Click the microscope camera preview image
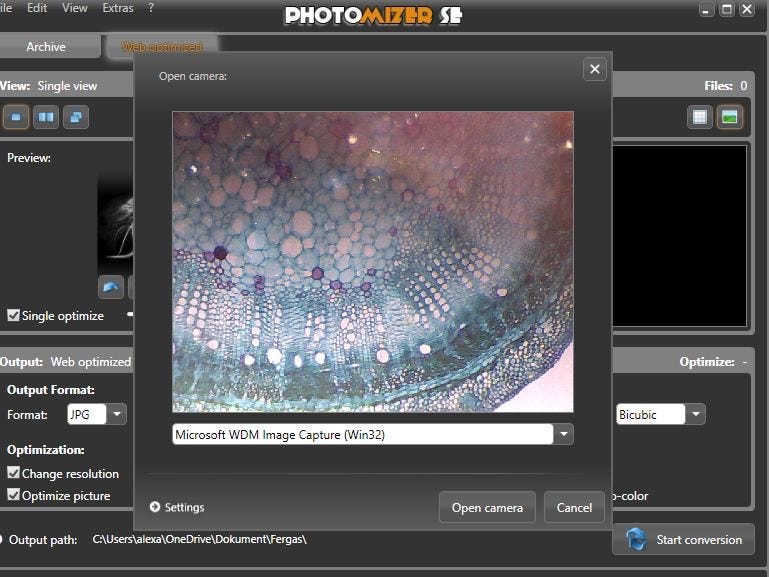 [x=372, y=261]
